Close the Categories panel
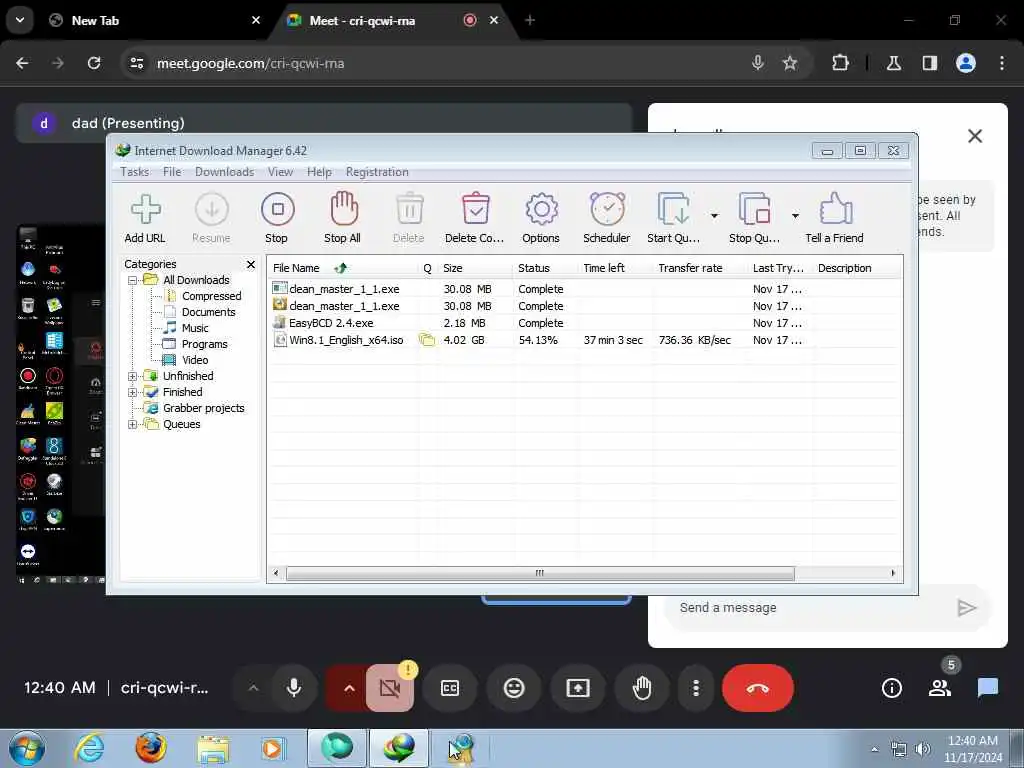This screenshot has width=1024, height=768. [251, 264]
